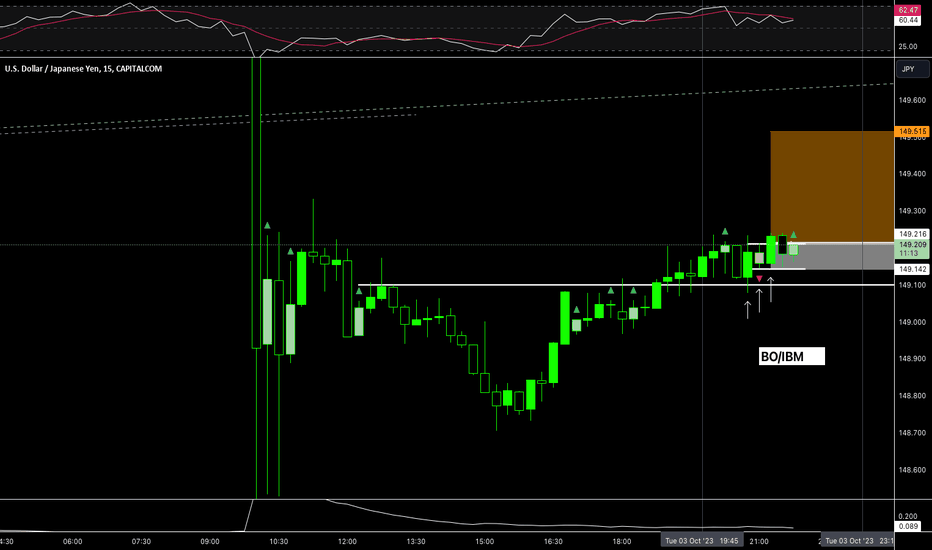The width and height of the screenshot is (932, 550).
Task: Click the 149.100 horizontal line price label
Action: tap(912, 285)
